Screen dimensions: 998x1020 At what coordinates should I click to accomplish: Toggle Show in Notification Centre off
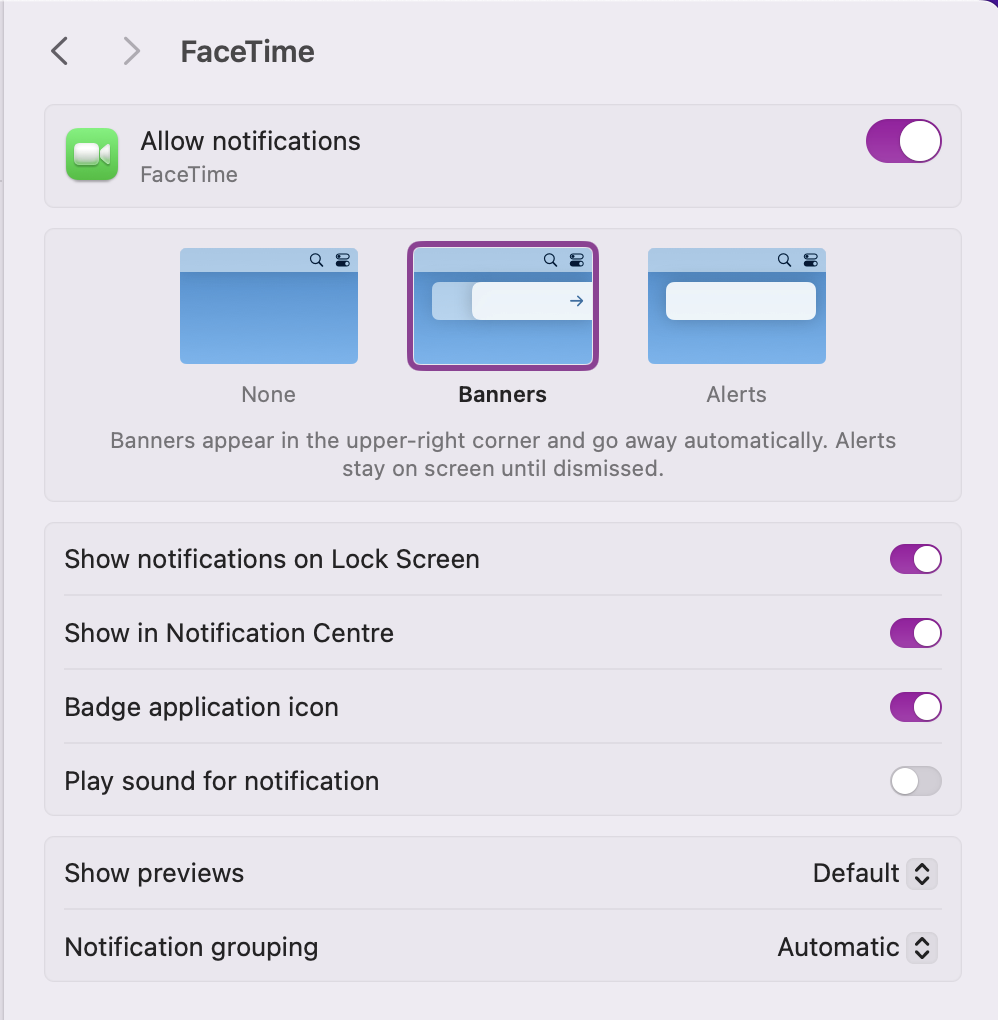[915, 633]
